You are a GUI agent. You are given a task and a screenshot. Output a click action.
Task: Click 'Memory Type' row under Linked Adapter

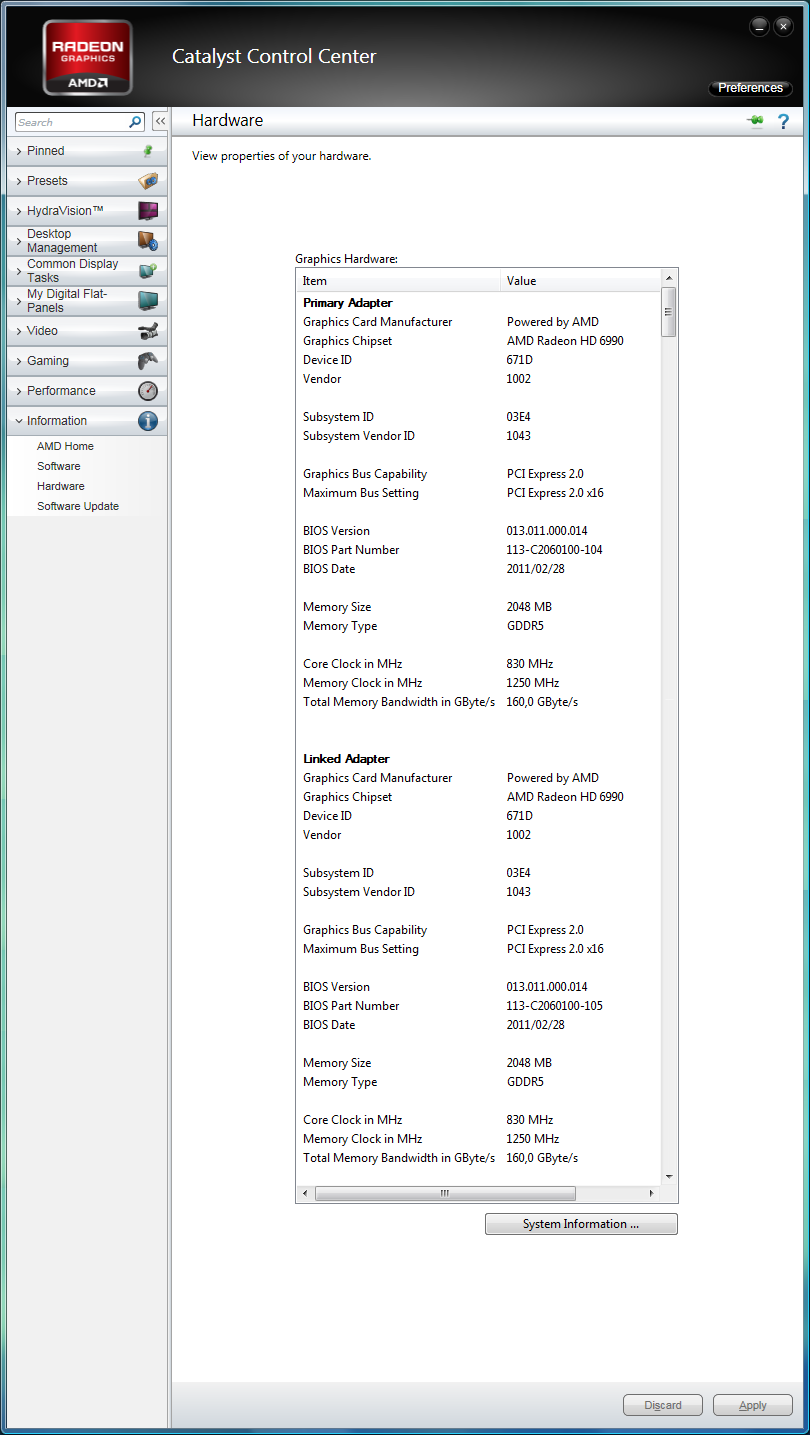pyautogui.click(x=479, y=1082)
